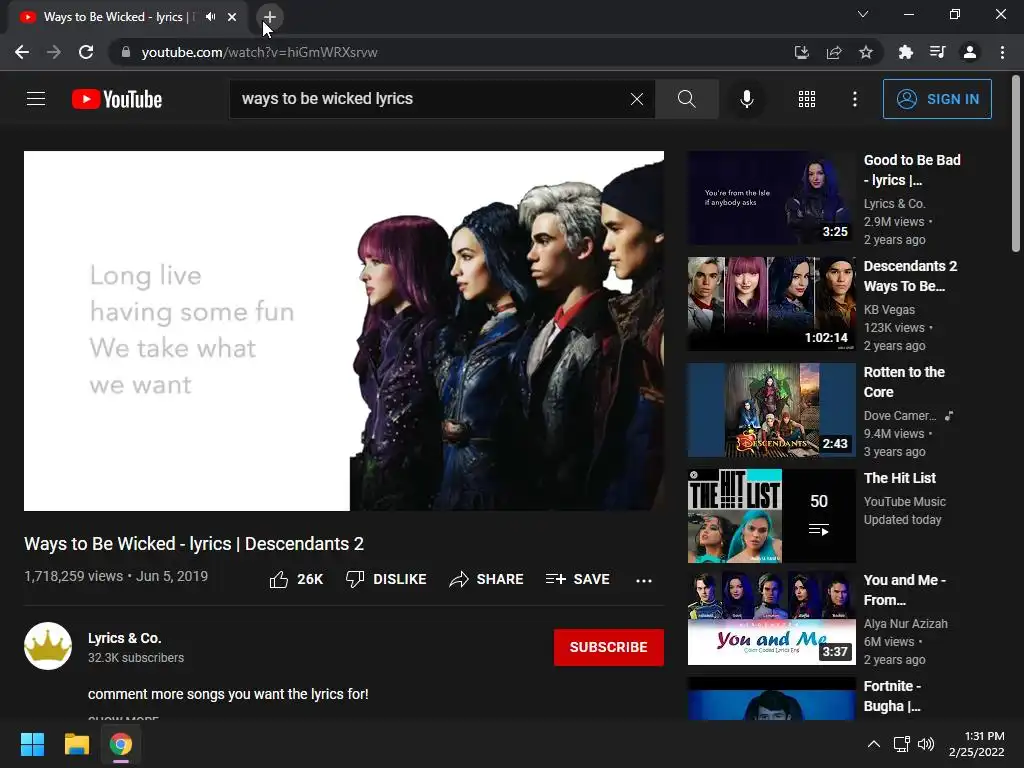Select the video title text

(194, 543)
